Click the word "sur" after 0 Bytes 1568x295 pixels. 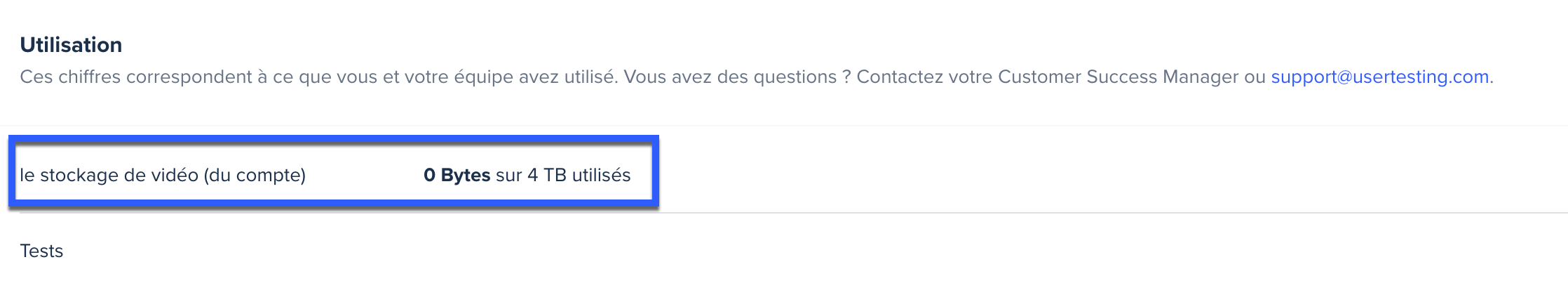point(508,175)
